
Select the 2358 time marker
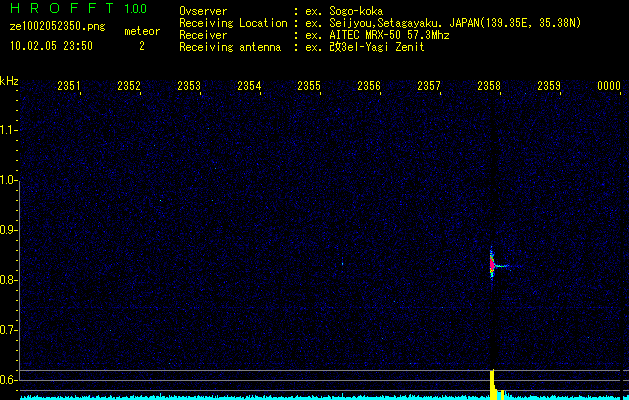tap(489, 86)
